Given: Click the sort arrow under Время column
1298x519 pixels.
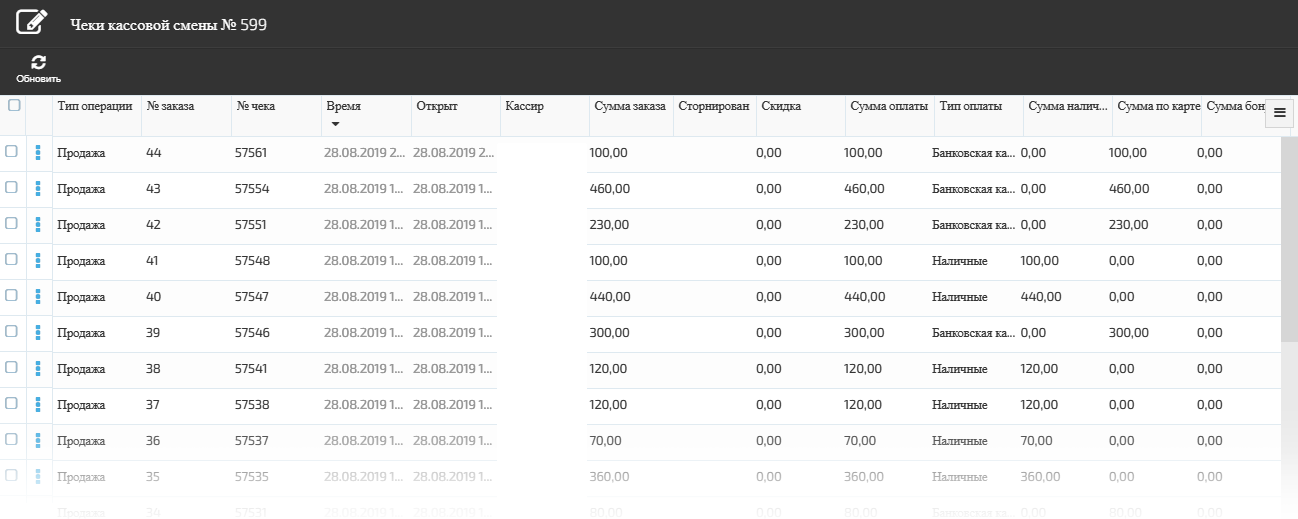Looking at the screenshot, I should click(336, 124).
